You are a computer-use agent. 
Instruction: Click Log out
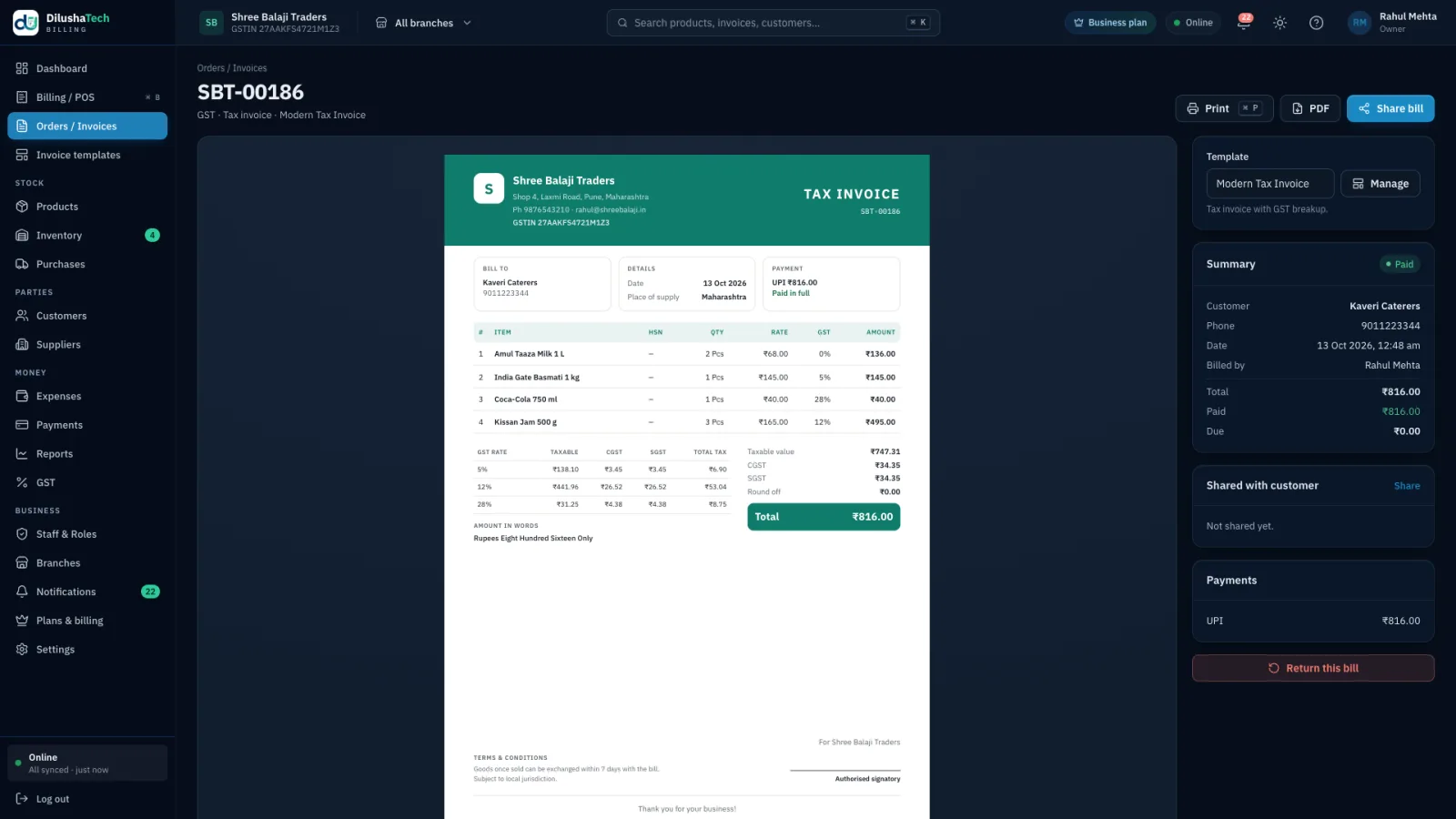[87, 799]
